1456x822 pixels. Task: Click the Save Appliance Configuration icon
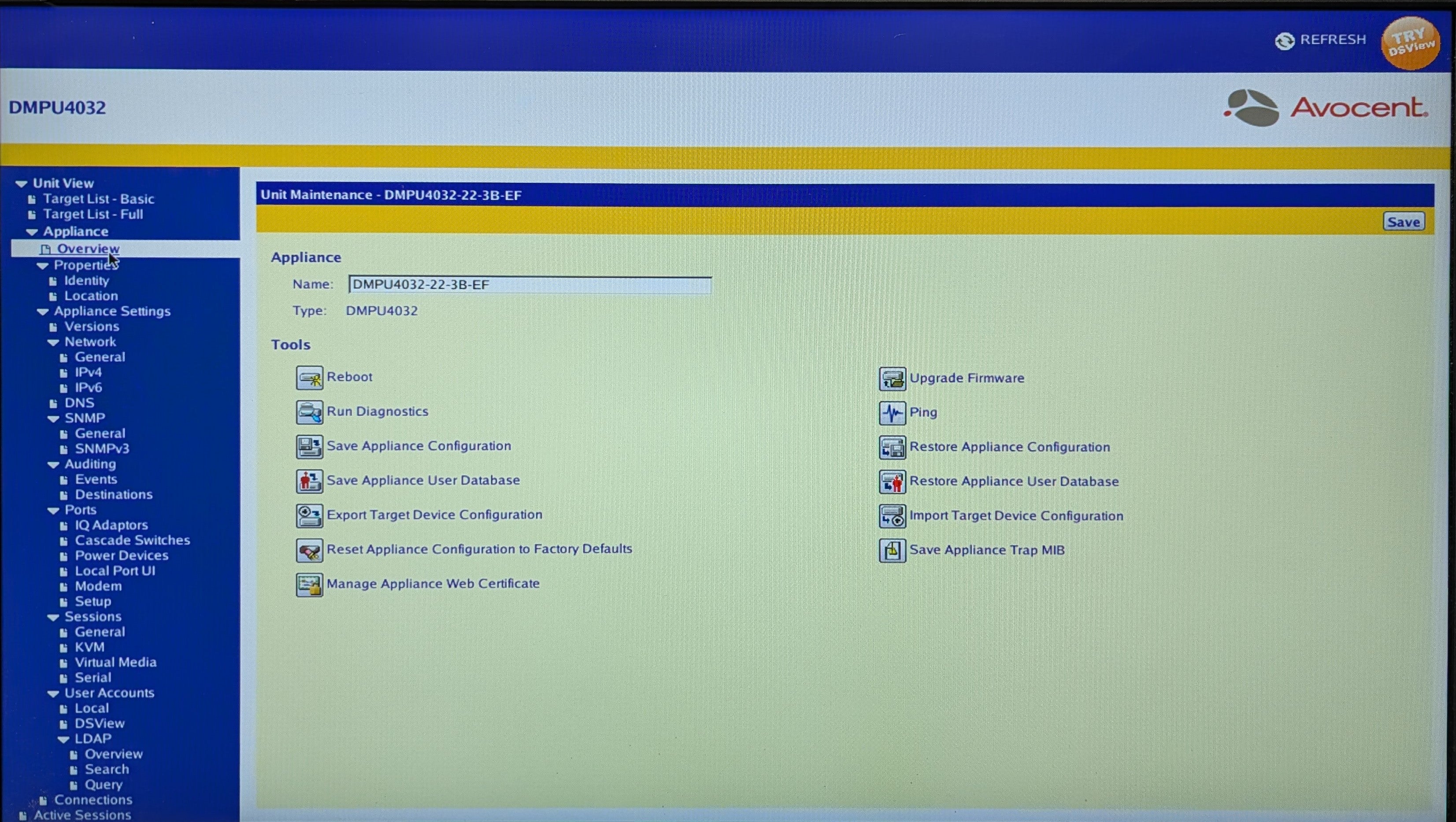309,447
